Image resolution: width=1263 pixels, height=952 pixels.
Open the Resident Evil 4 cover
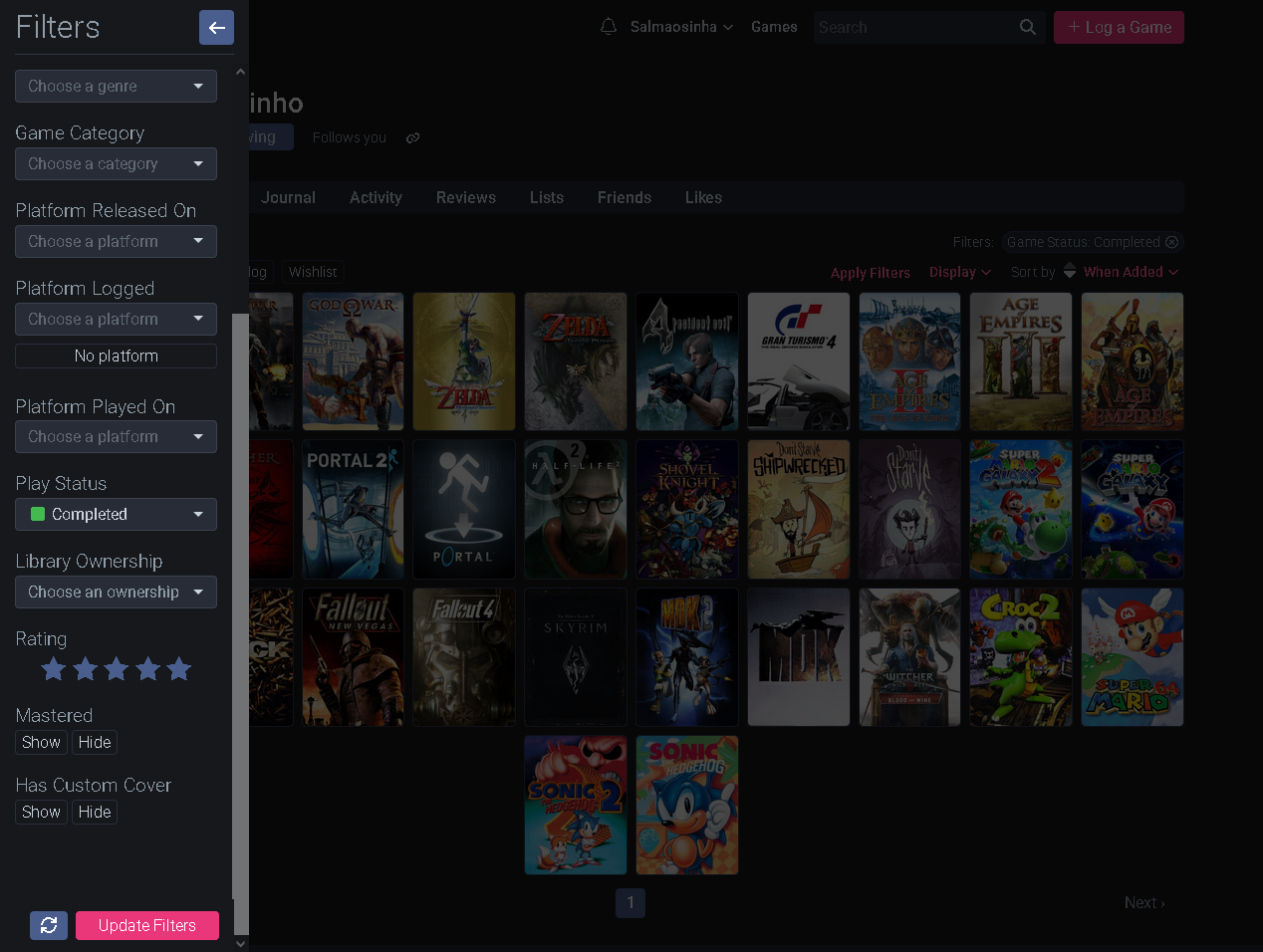[687, 361]
